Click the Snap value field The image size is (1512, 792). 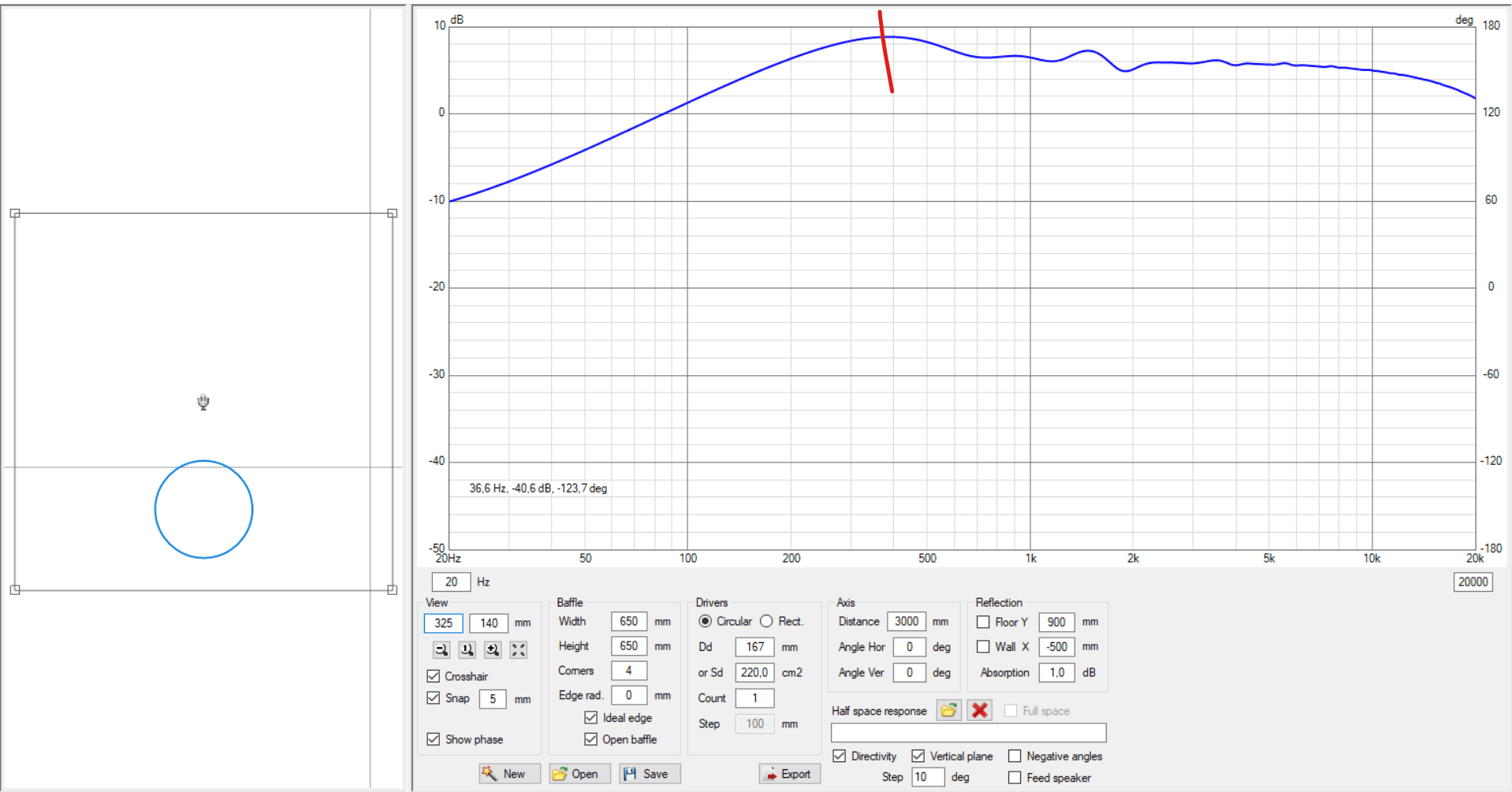point(493,699)
